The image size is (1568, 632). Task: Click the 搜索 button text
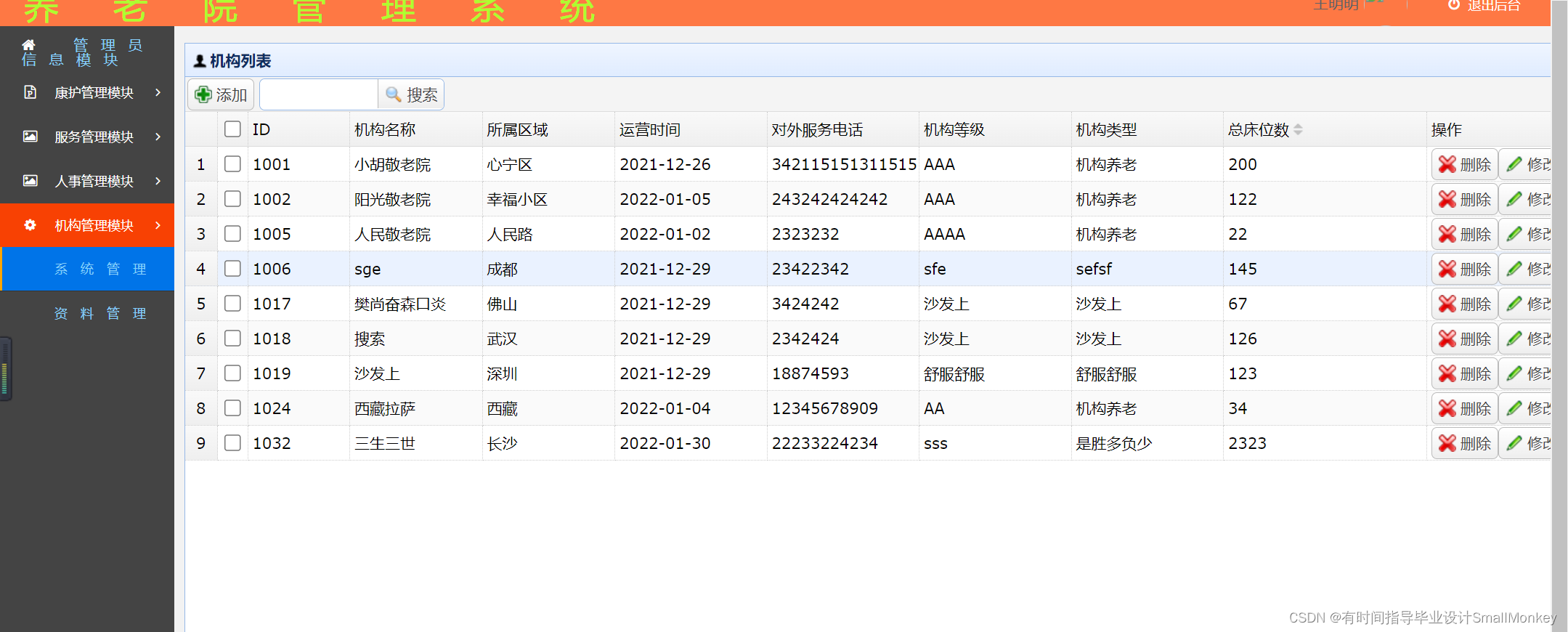tap(422, 95)
